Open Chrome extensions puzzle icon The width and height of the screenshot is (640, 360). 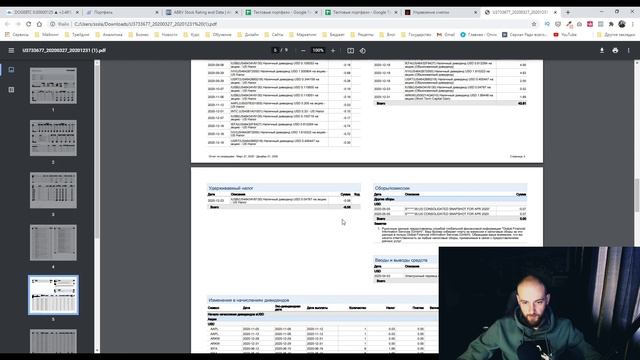tap(611, 24)
